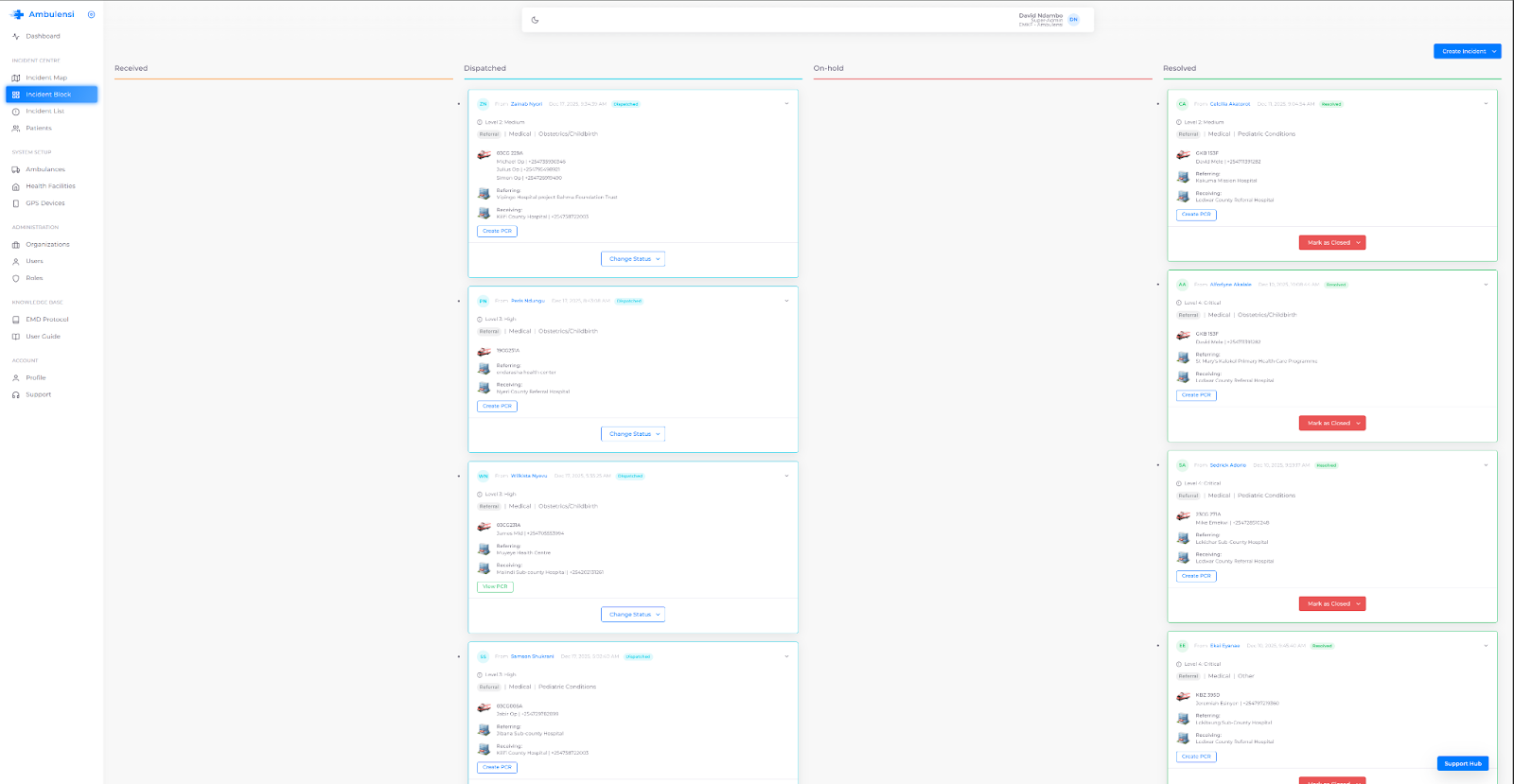This screenshot has height=784, width=1514.
Task: Open Change Status dropdown on Zainab Nyori card
Action: (x=633, y=259)
